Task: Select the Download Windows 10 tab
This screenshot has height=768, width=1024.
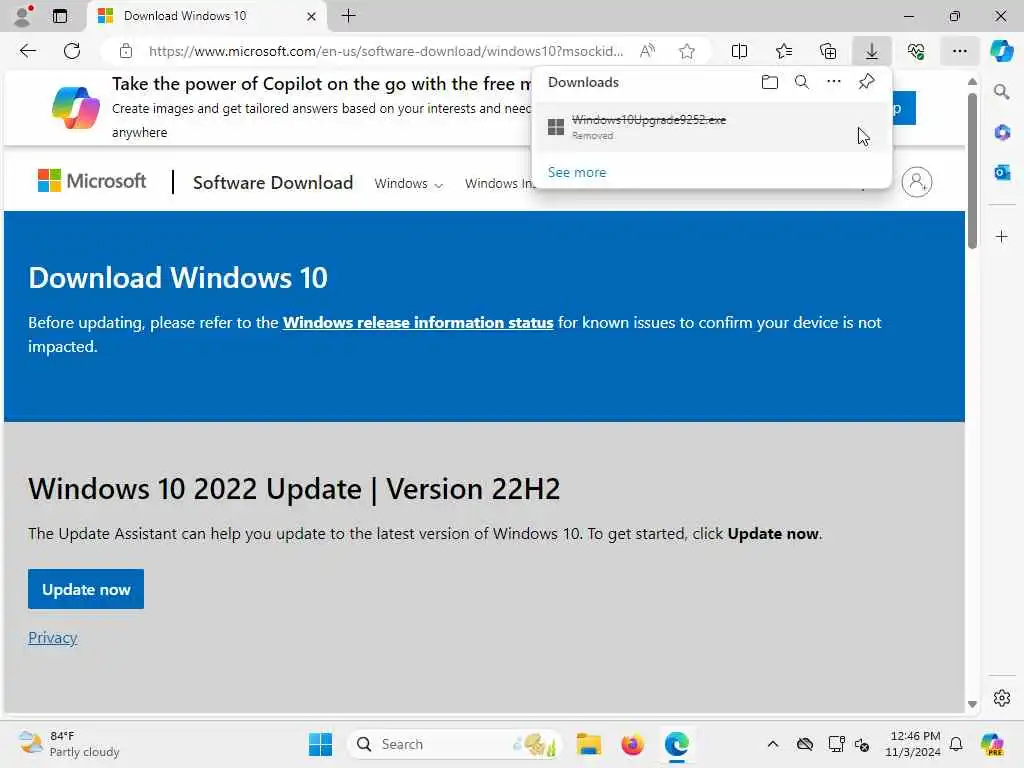Action: [x=207, y=16]
